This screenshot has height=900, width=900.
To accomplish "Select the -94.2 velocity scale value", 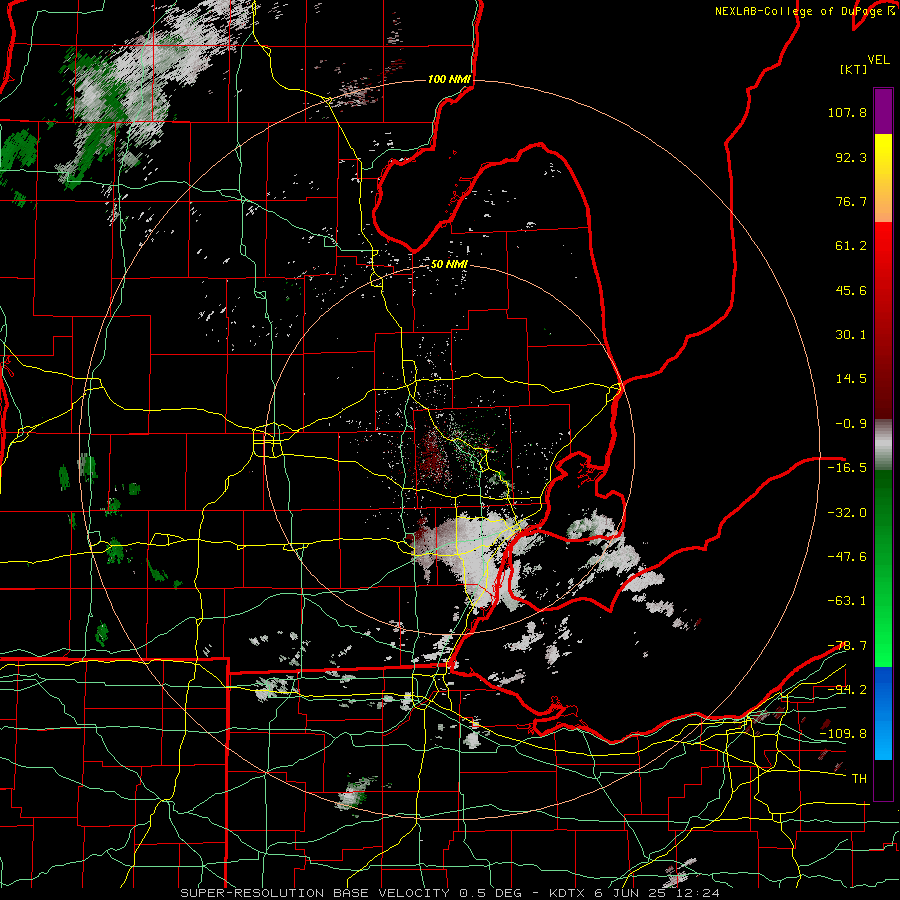I will click(x=847, y=689).
